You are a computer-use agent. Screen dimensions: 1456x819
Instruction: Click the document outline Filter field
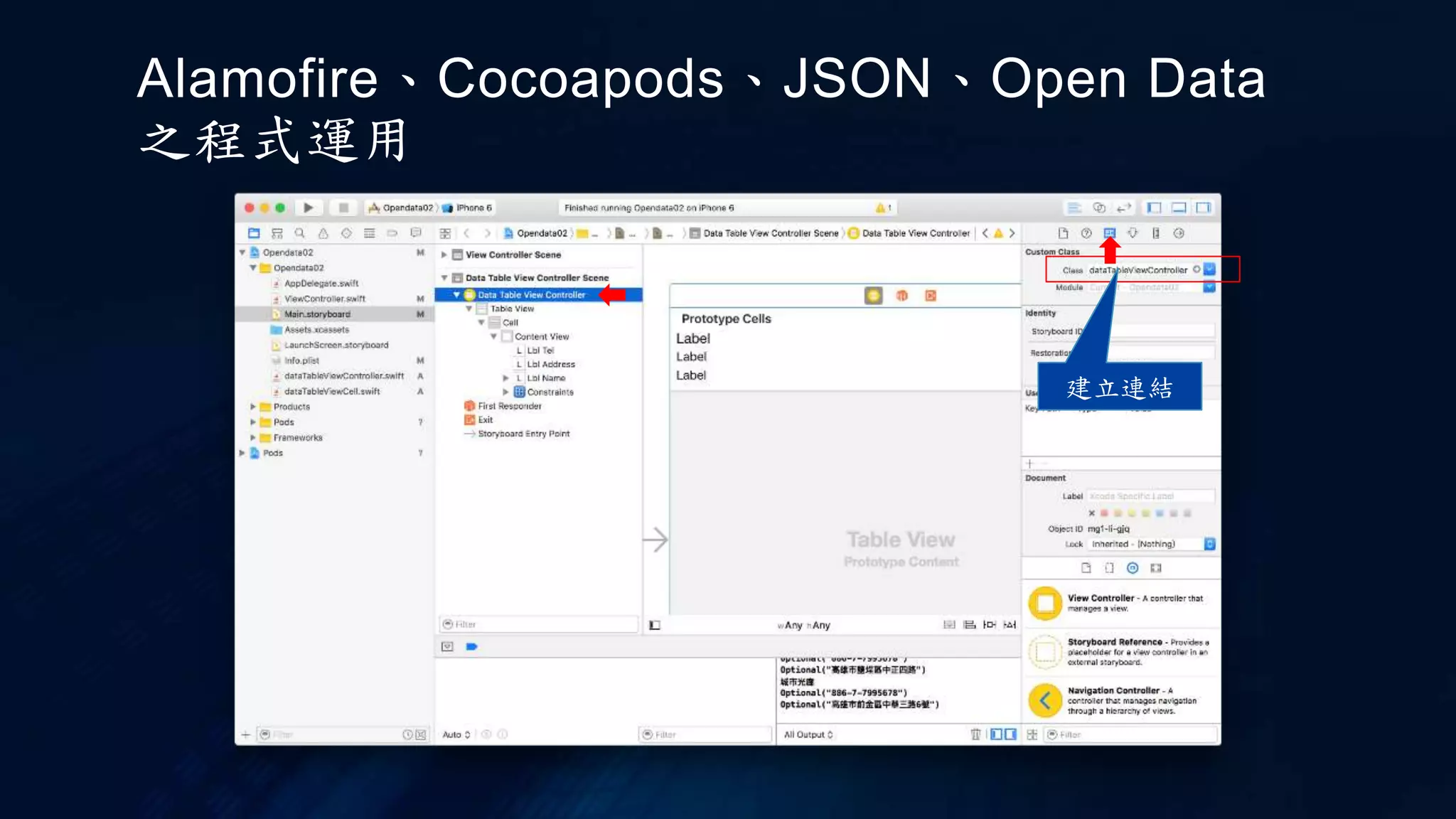538,624
